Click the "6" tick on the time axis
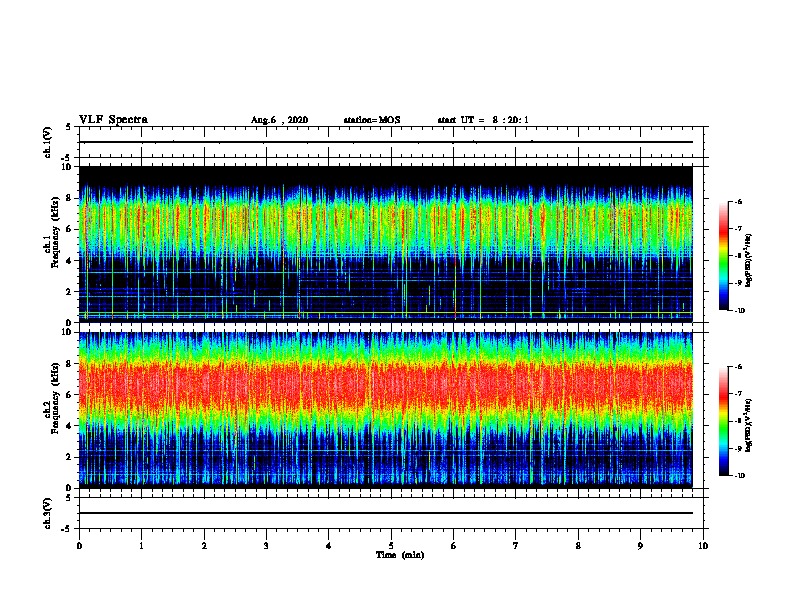 pyautogui.click(x=454, y=546)
